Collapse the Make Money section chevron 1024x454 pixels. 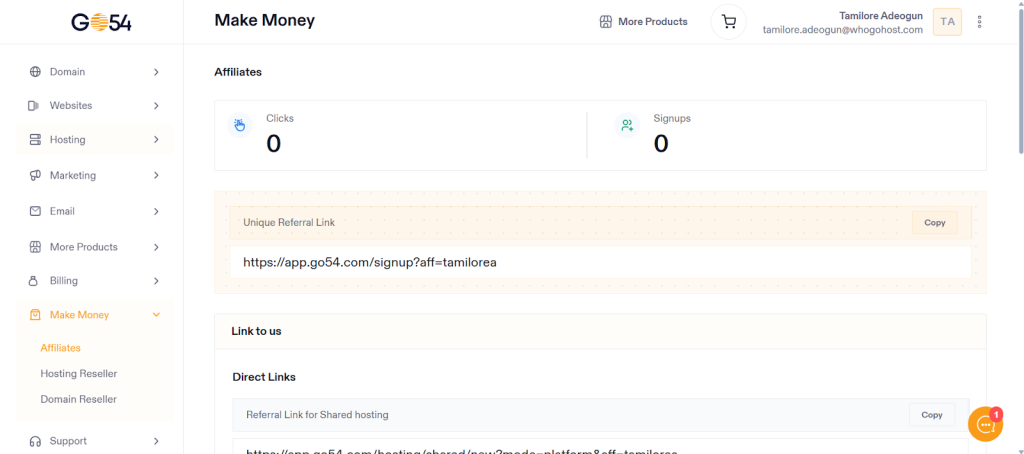[156, 315]
